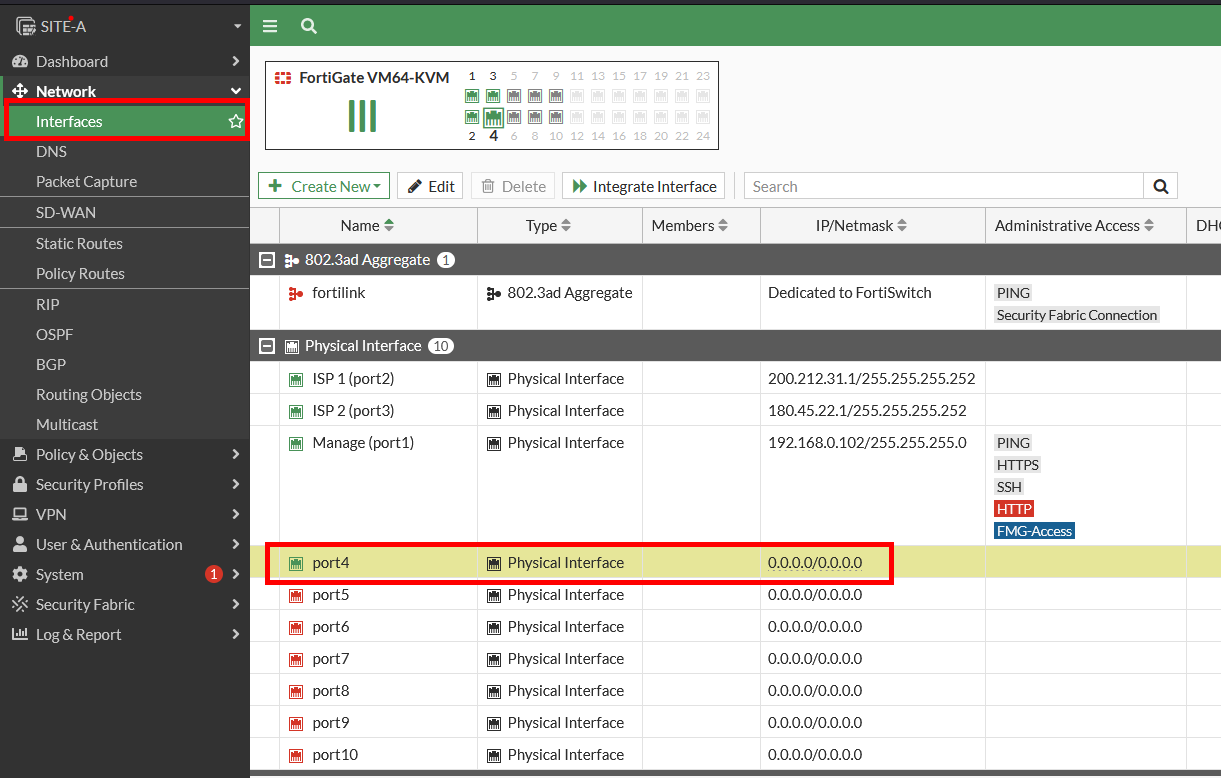The image size is (1221, 778).
Task: Collapse the 802.3ad Aggregate group
Action: tap(266, 260)
